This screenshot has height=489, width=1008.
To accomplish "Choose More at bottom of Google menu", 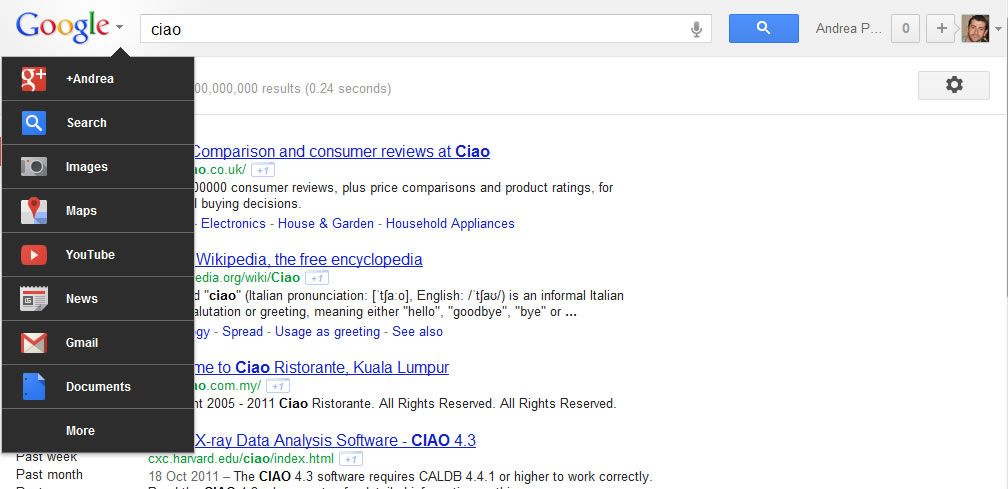I will (x=80, y=431).
